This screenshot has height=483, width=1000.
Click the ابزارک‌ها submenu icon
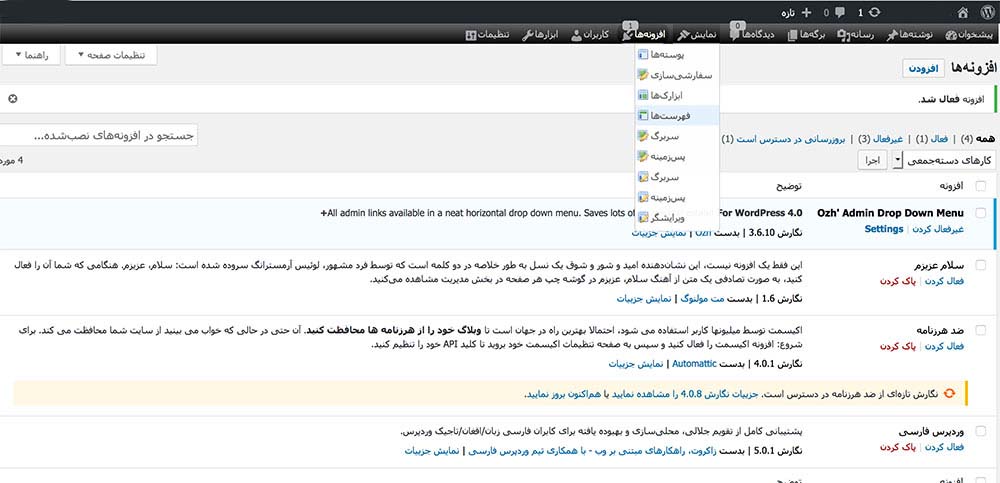point(643,95)
